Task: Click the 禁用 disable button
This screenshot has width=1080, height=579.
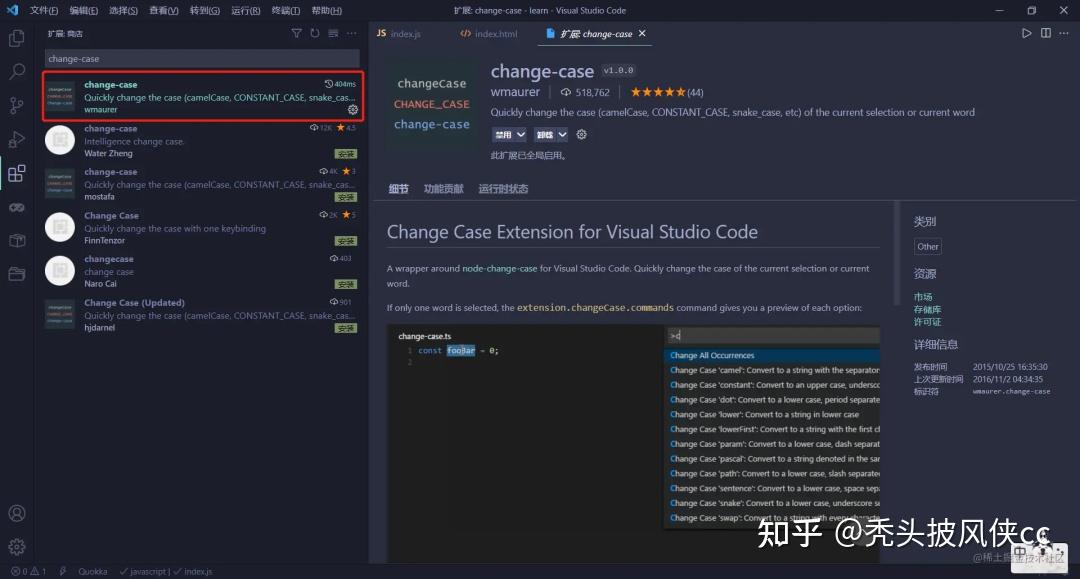Action: tap(503, 134)
